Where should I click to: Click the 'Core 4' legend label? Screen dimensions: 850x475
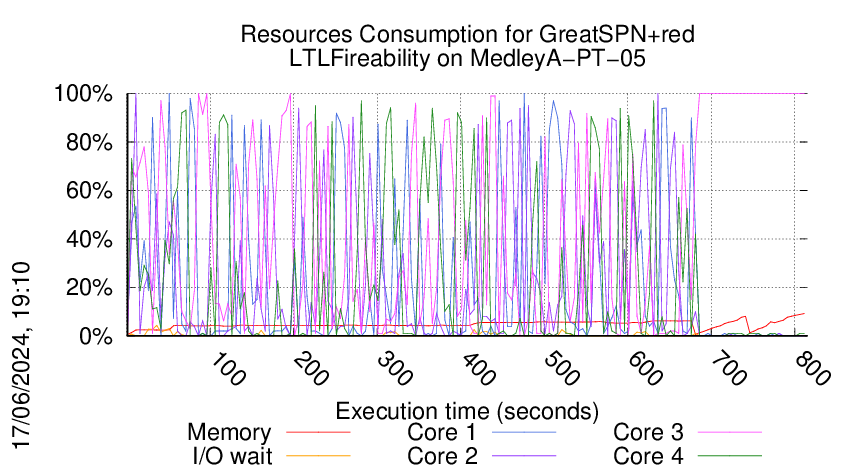(648, 456)
